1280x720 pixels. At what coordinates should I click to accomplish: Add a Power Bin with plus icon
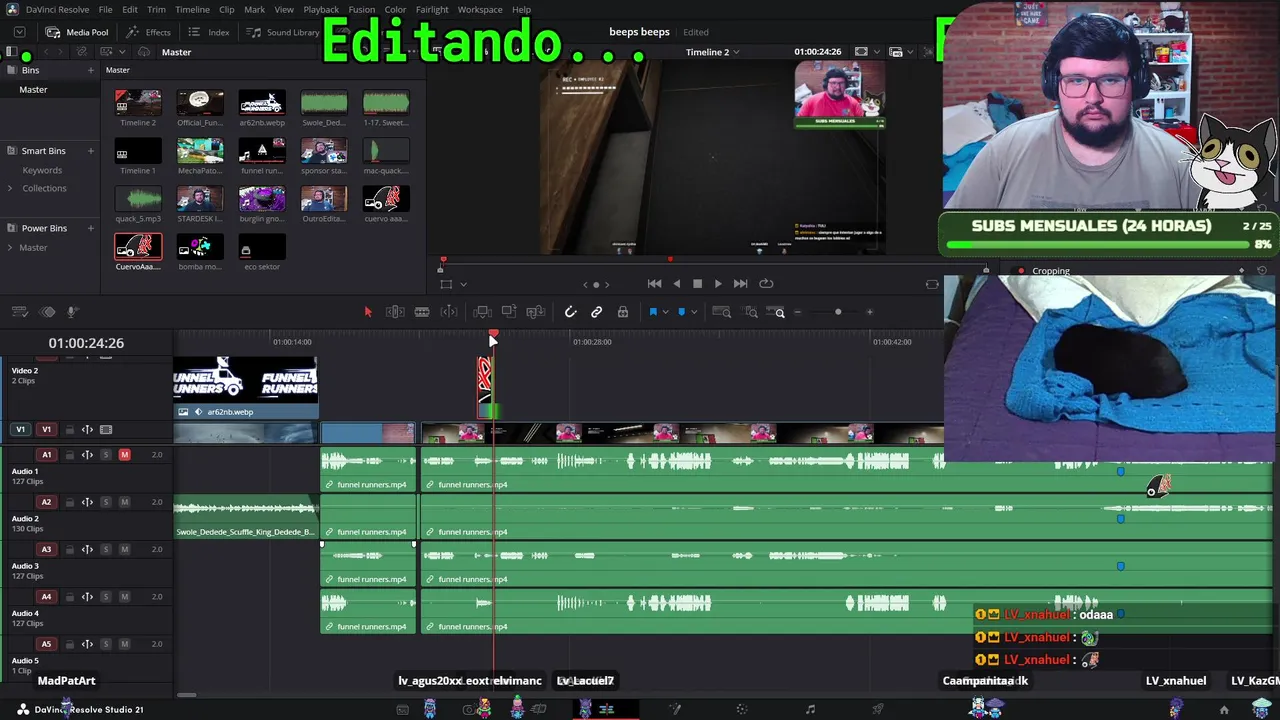[x=90, y=228]
